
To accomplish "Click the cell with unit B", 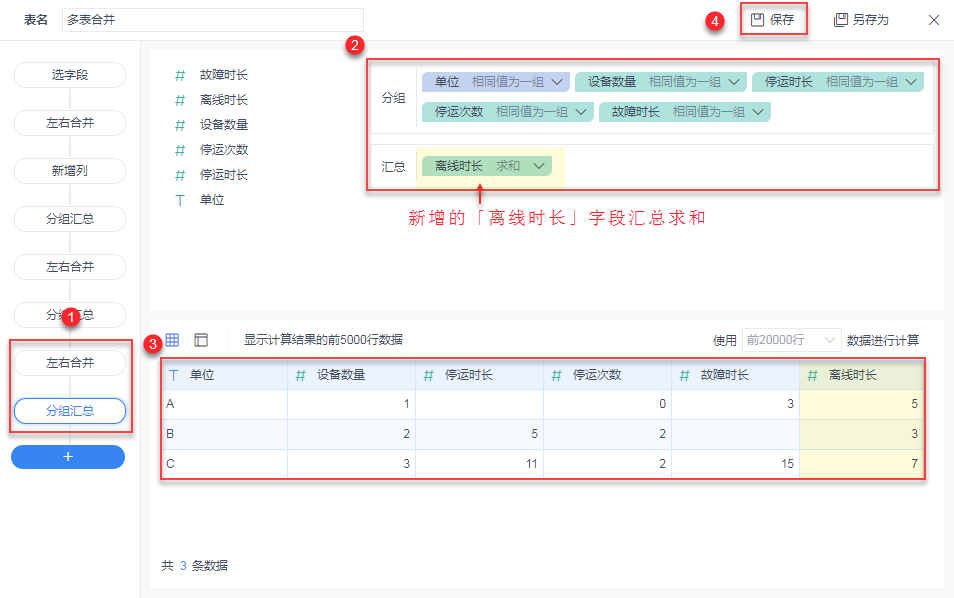I will [x=225, y=434].
